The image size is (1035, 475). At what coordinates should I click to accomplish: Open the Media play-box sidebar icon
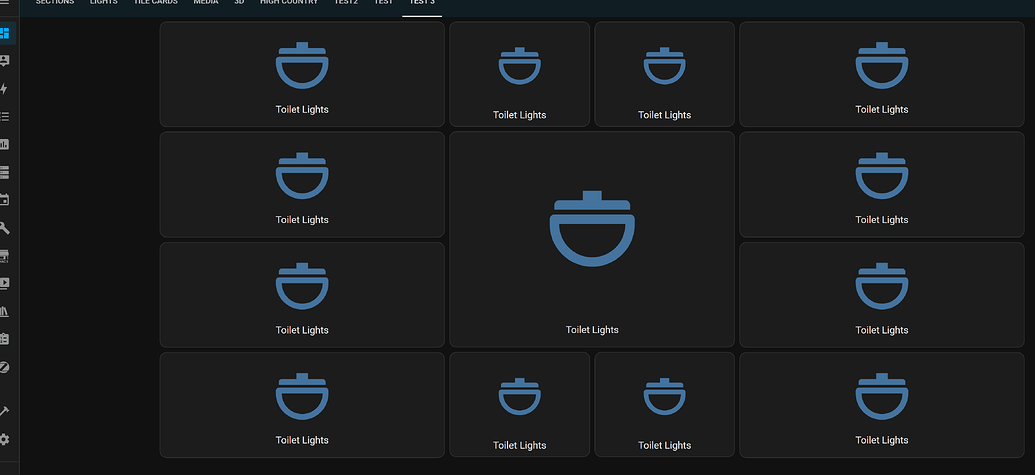point(4,284)
